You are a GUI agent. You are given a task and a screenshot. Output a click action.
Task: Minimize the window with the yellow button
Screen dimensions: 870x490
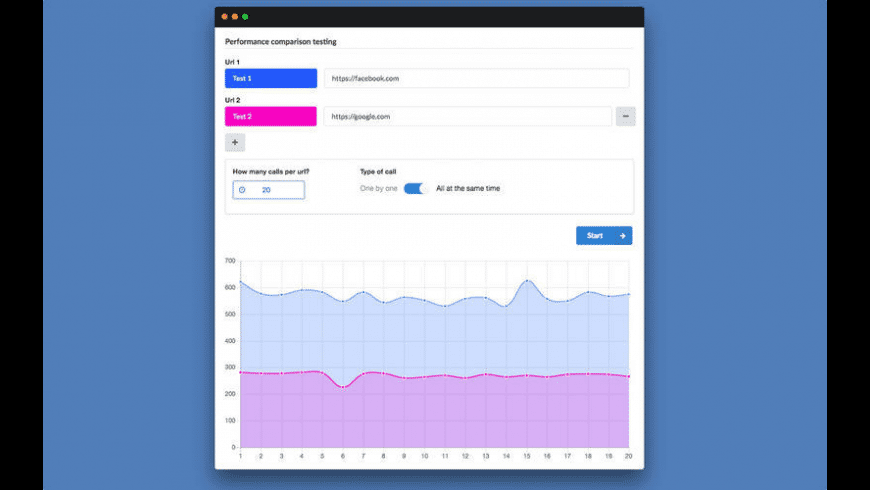point(235,17)
